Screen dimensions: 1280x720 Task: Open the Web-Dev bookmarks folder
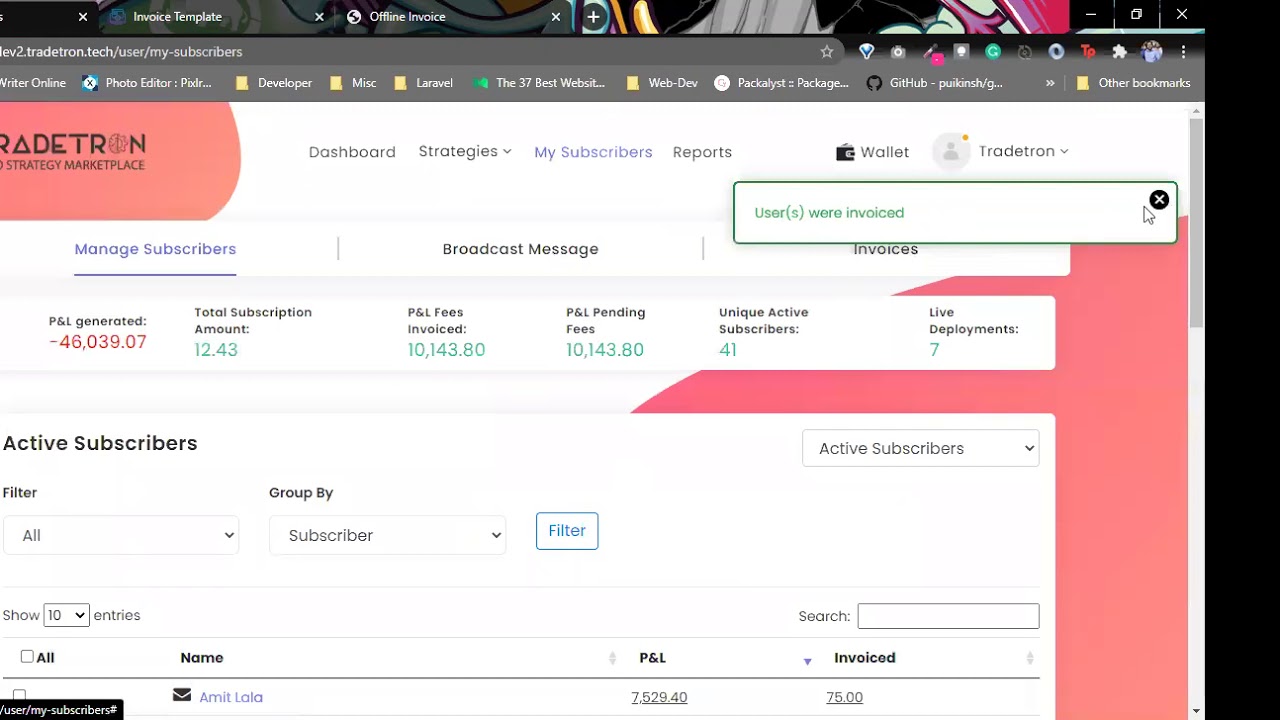[x=661, y=83]
